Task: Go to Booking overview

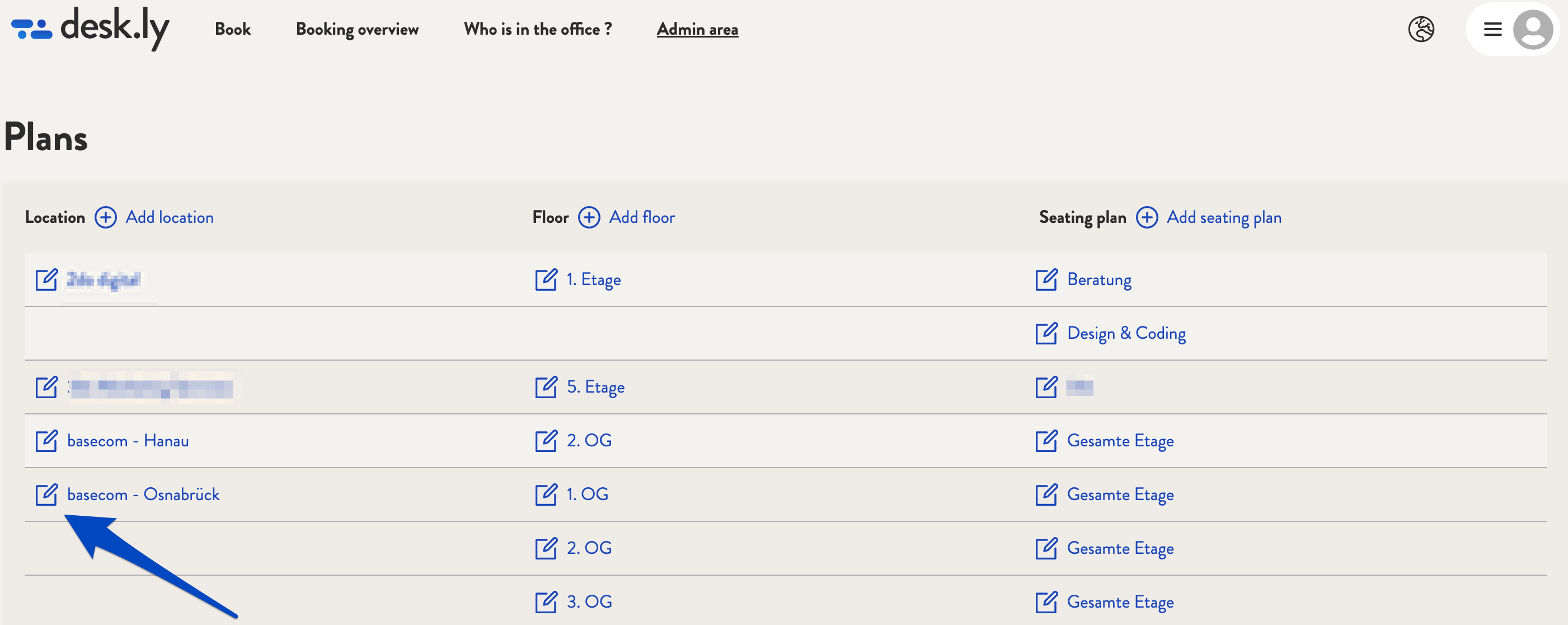Action: pos(357,29)
